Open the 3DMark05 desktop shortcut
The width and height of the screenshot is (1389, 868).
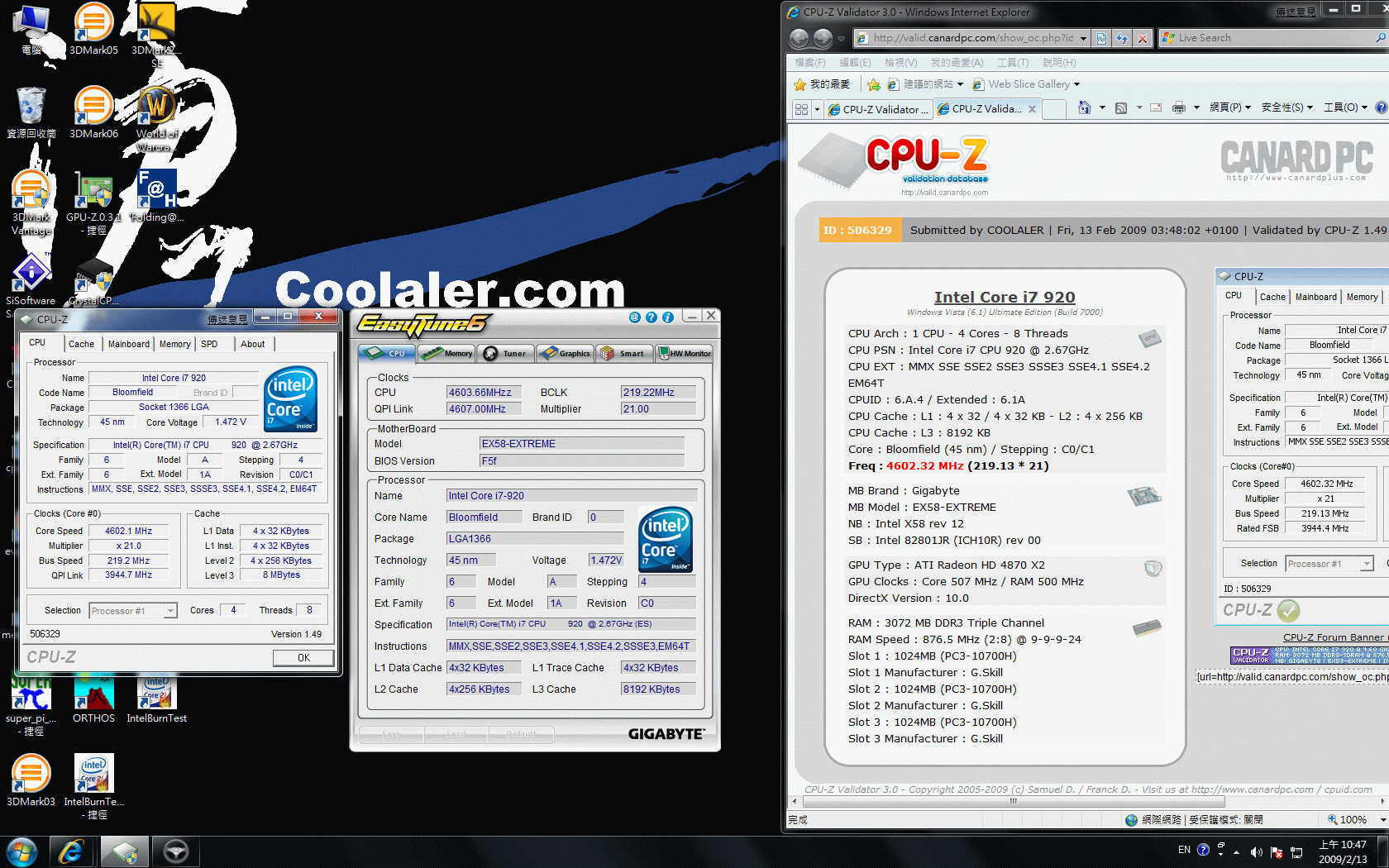click(x=93, y=30)
